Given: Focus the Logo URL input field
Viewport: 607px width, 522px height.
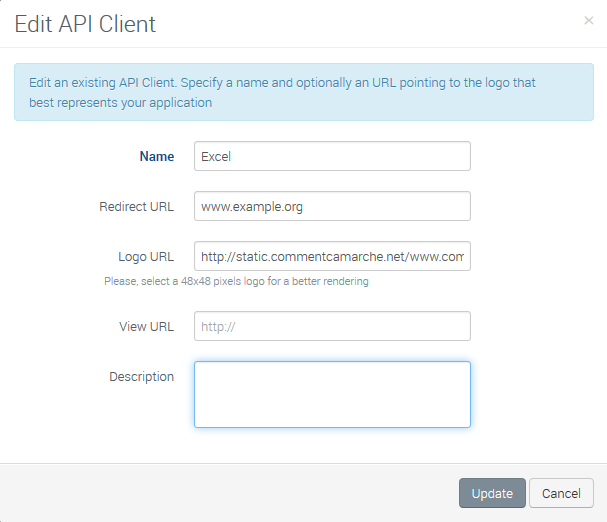Looking at the screenshot, I should (332, 256).
